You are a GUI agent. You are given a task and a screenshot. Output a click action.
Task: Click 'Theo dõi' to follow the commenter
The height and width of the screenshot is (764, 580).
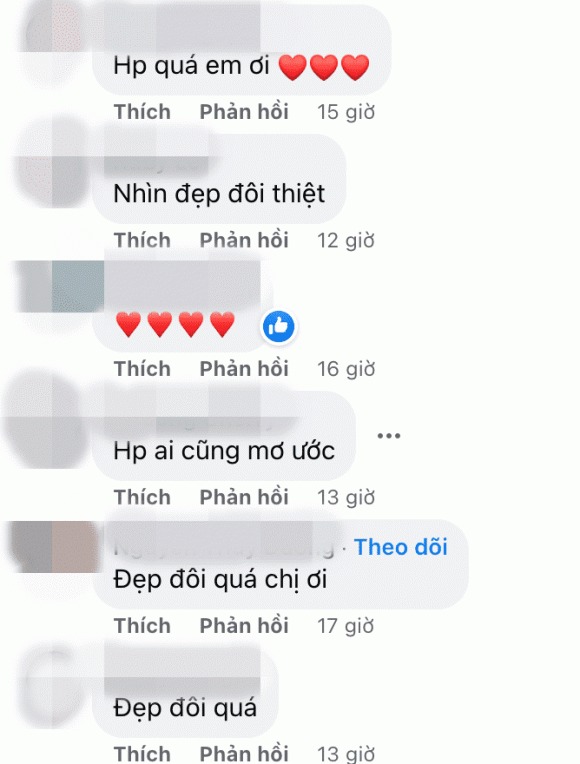point(401,547)
